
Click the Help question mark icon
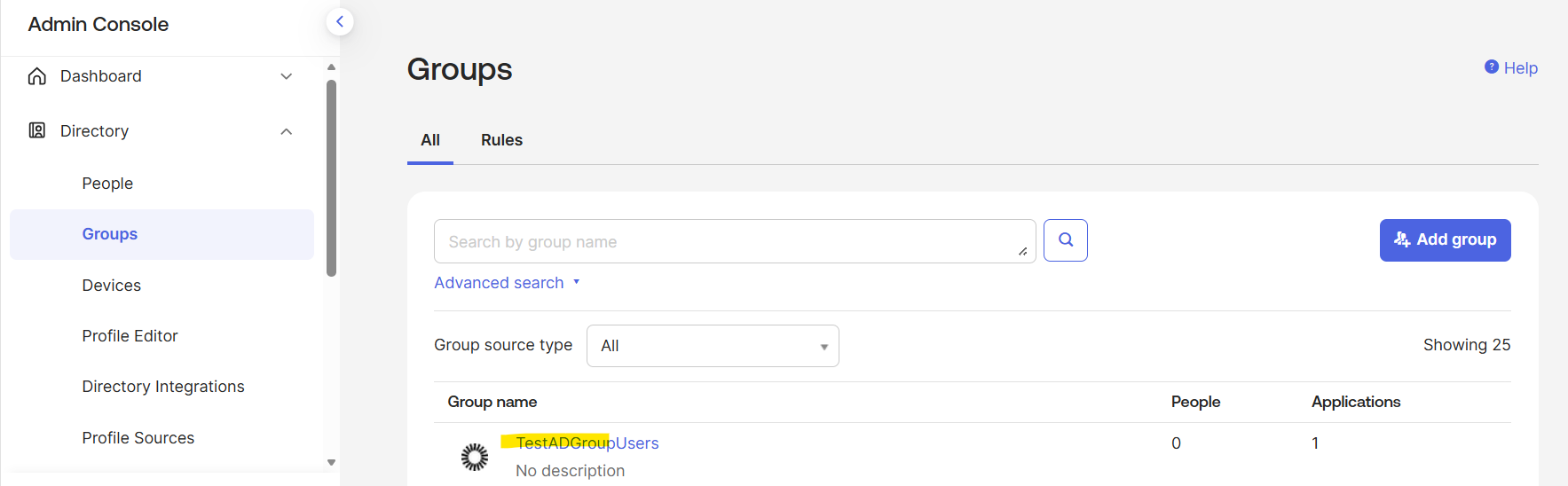pyautogui.click(x=1491, y=67)
